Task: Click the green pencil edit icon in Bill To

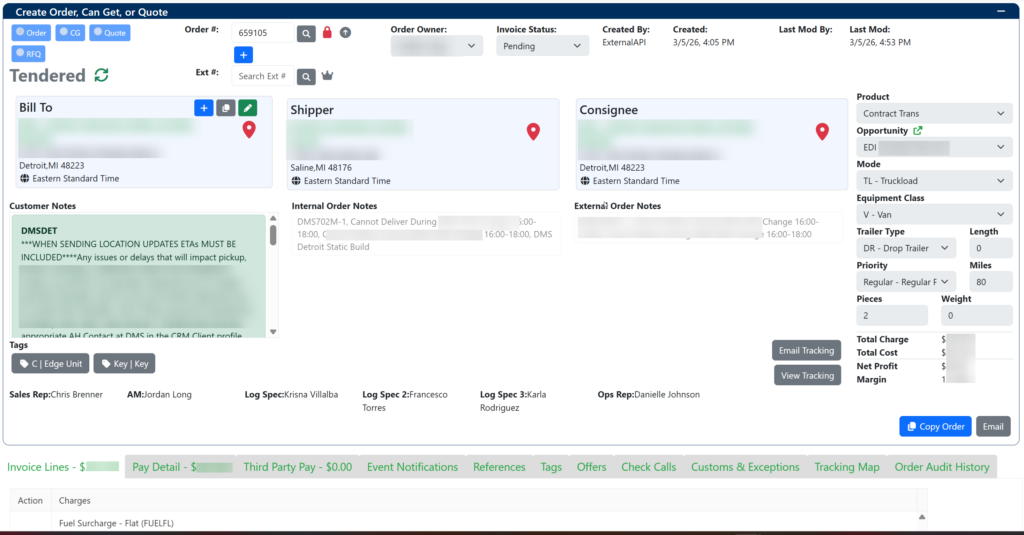Action: (247, 108)
